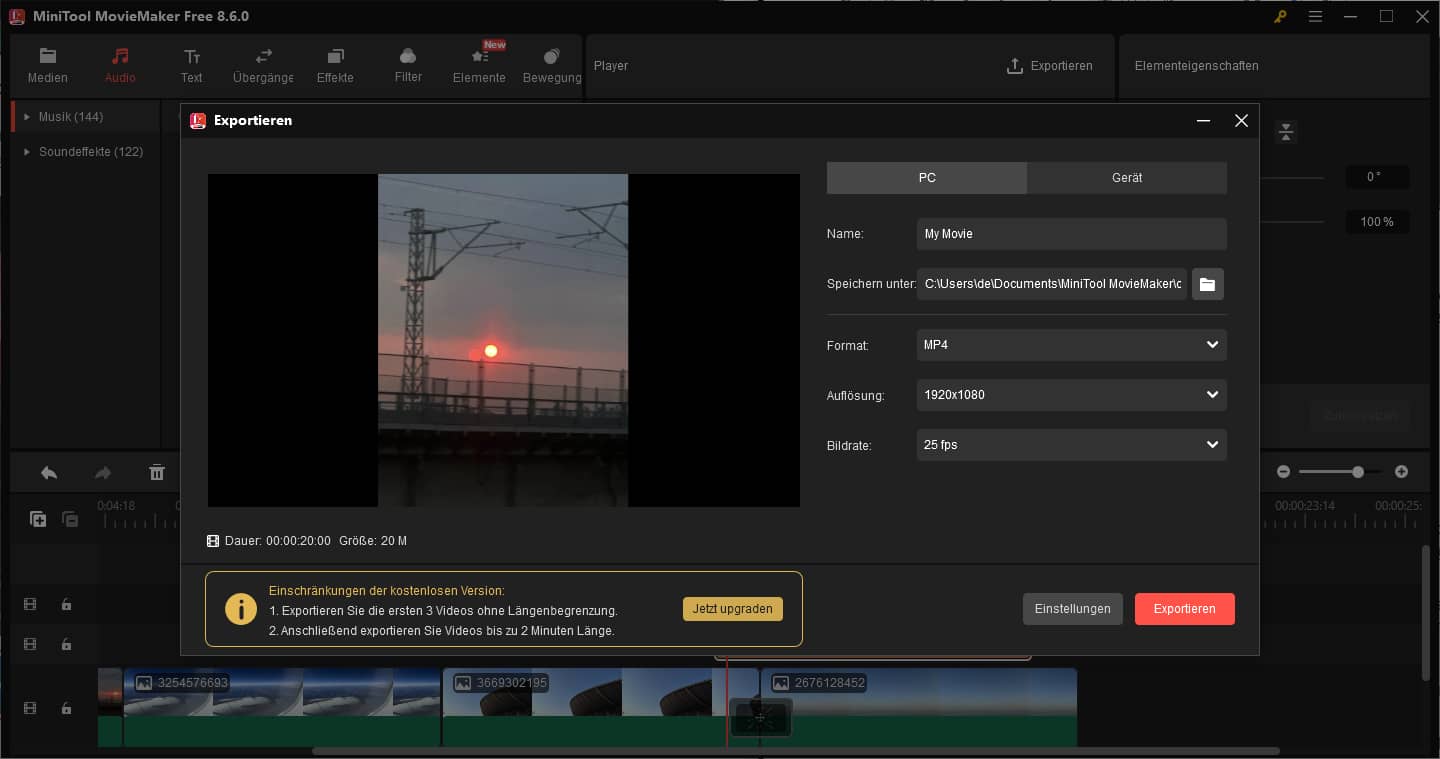This screenshot has height=759, width=1440.
Task: Click the zoom in plus icon on timeline
Action: [1401, 472]
